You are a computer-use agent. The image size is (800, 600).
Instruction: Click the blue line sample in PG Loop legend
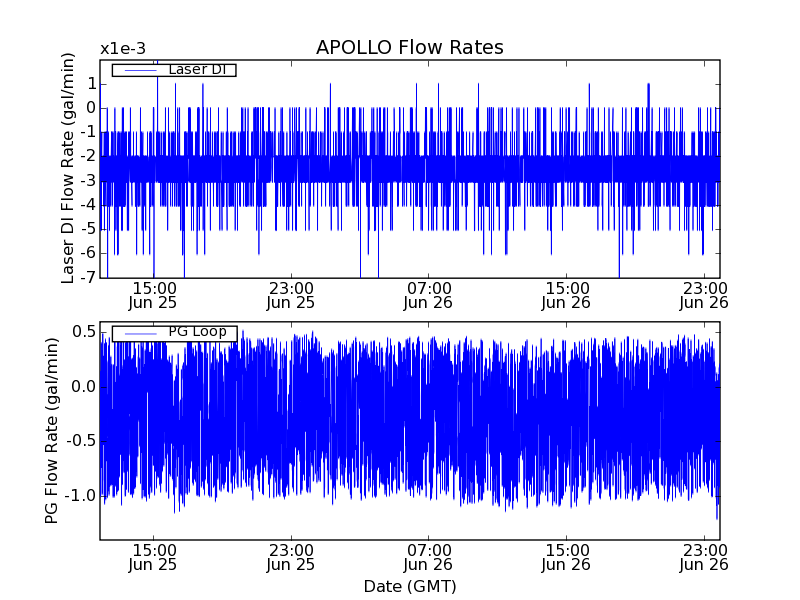click(x=139, y=333)
